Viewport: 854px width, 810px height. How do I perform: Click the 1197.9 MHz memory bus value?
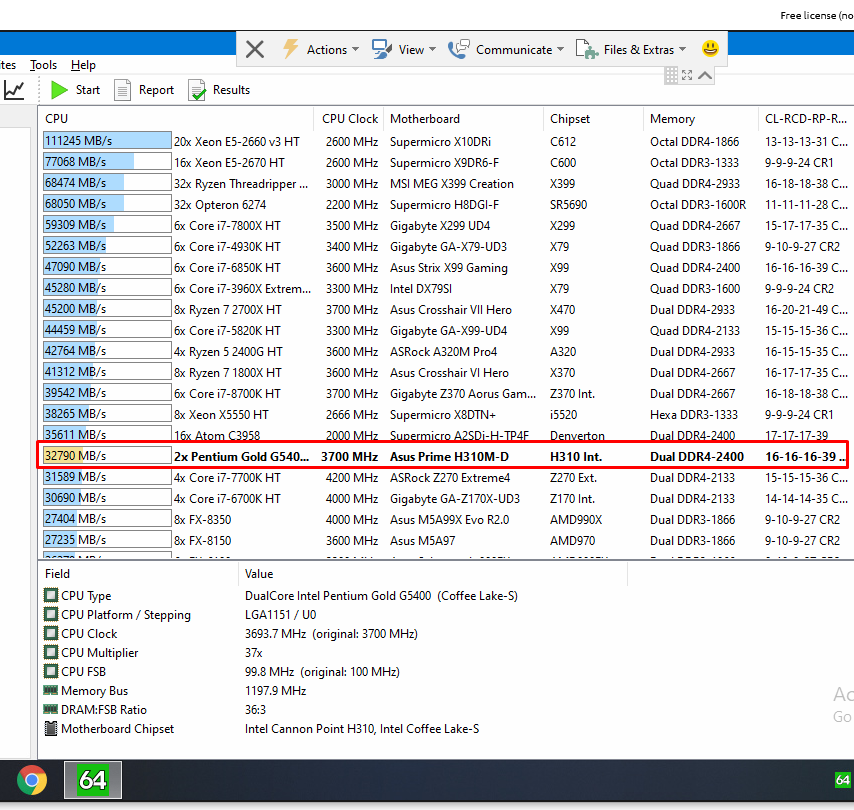click(x=276, y=691)
